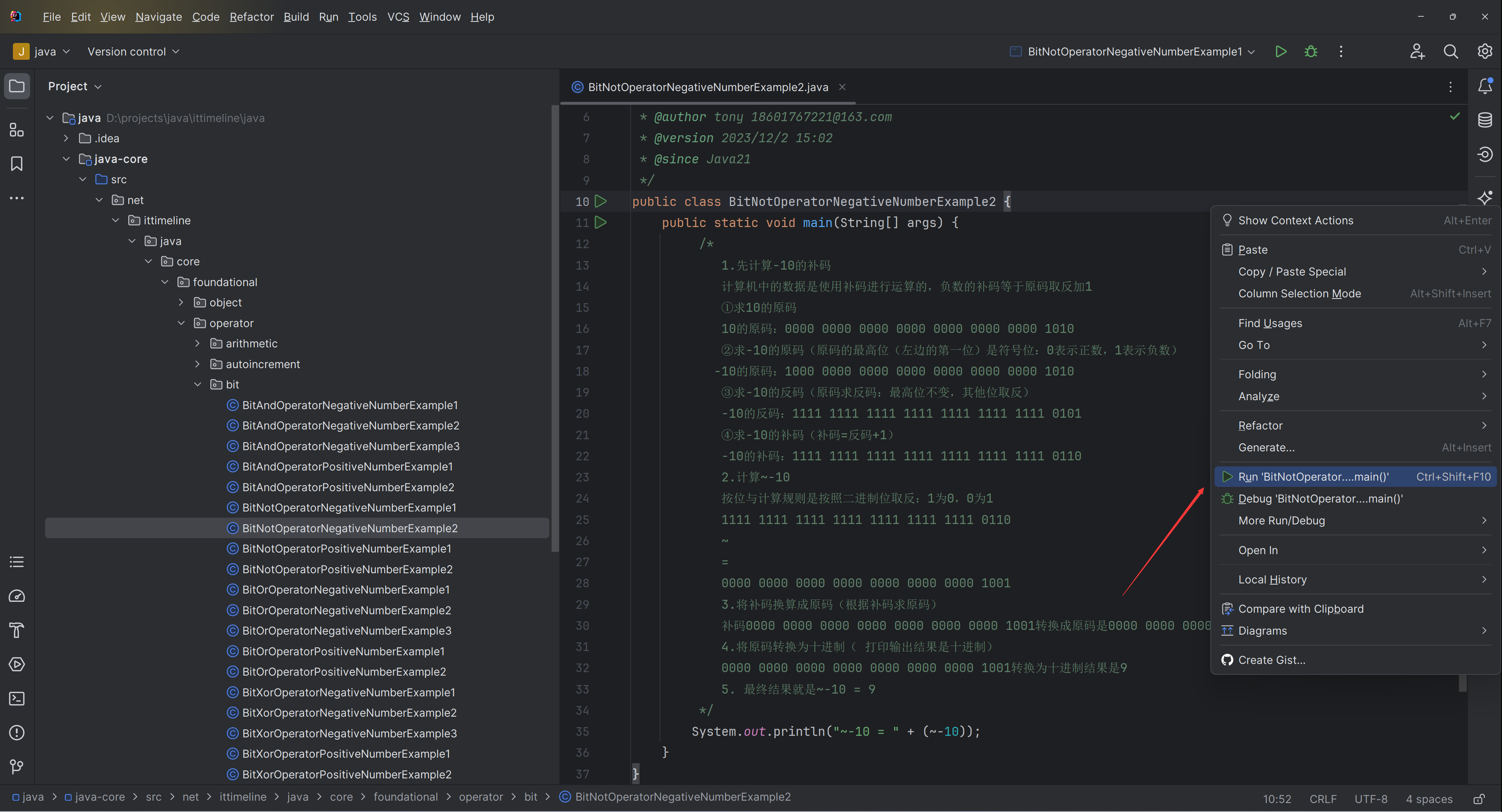The height and width of the screenshot is (812, 1502).
Task: Click UTF-8 encoding in status bar
Action: (x=1371, y=799)
